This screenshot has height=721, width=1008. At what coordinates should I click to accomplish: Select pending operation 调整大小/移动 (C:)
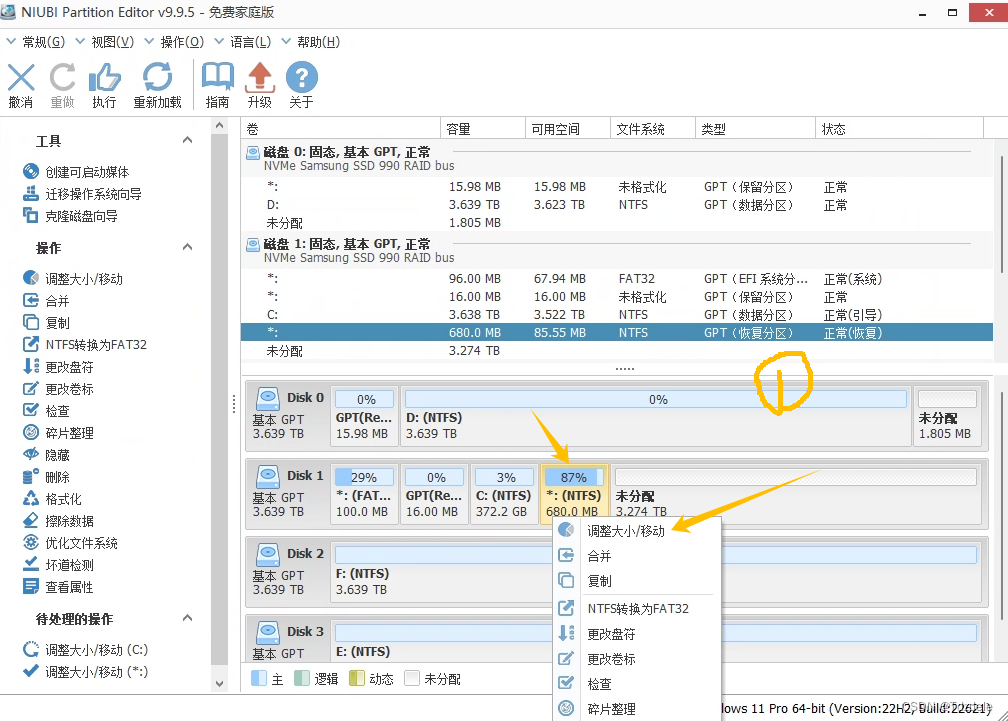tap(86, 650)
